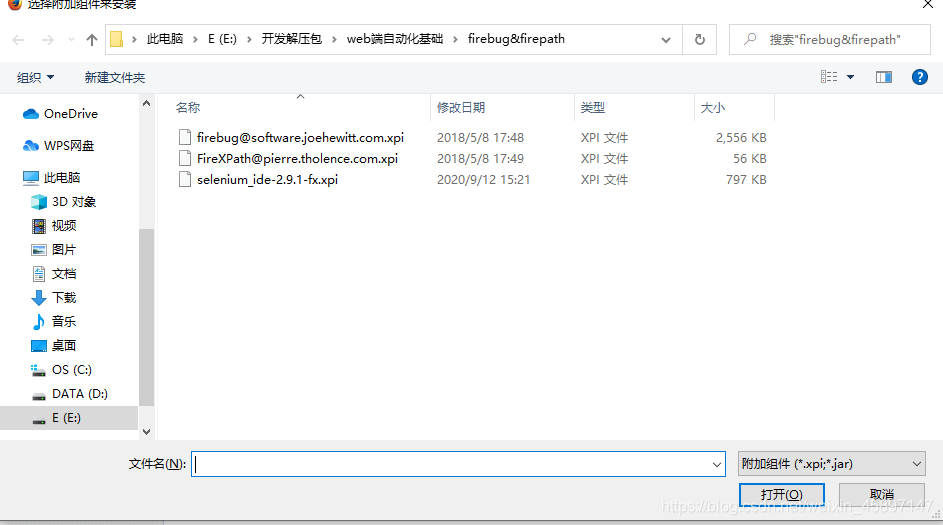The image size is (943, 525).
Task: Focus the search firebug&firepath box
Action: pos(829,40)
